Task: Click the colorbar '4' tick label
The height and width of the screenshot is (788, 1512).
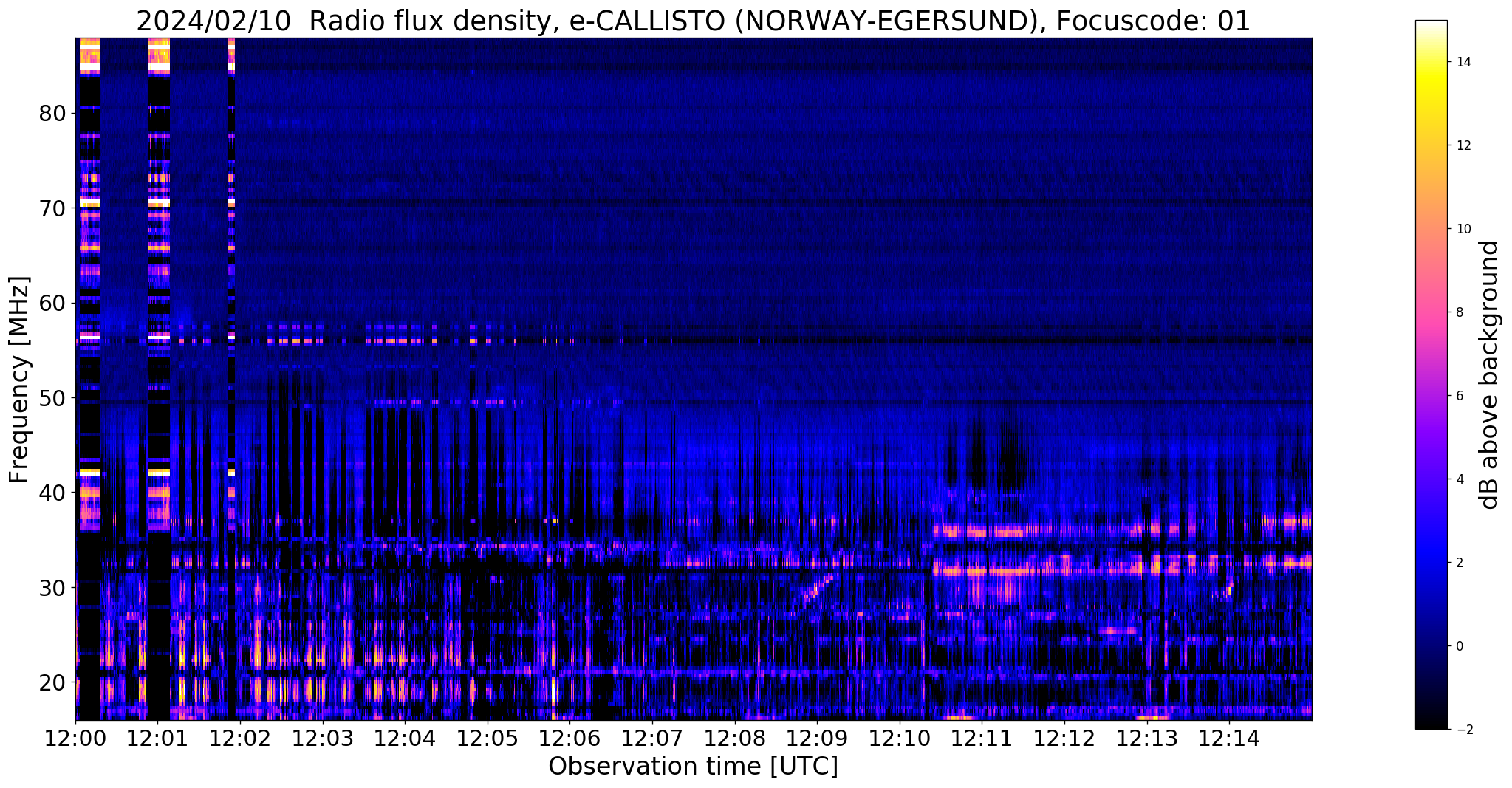Action: (x=1459, y=479)
